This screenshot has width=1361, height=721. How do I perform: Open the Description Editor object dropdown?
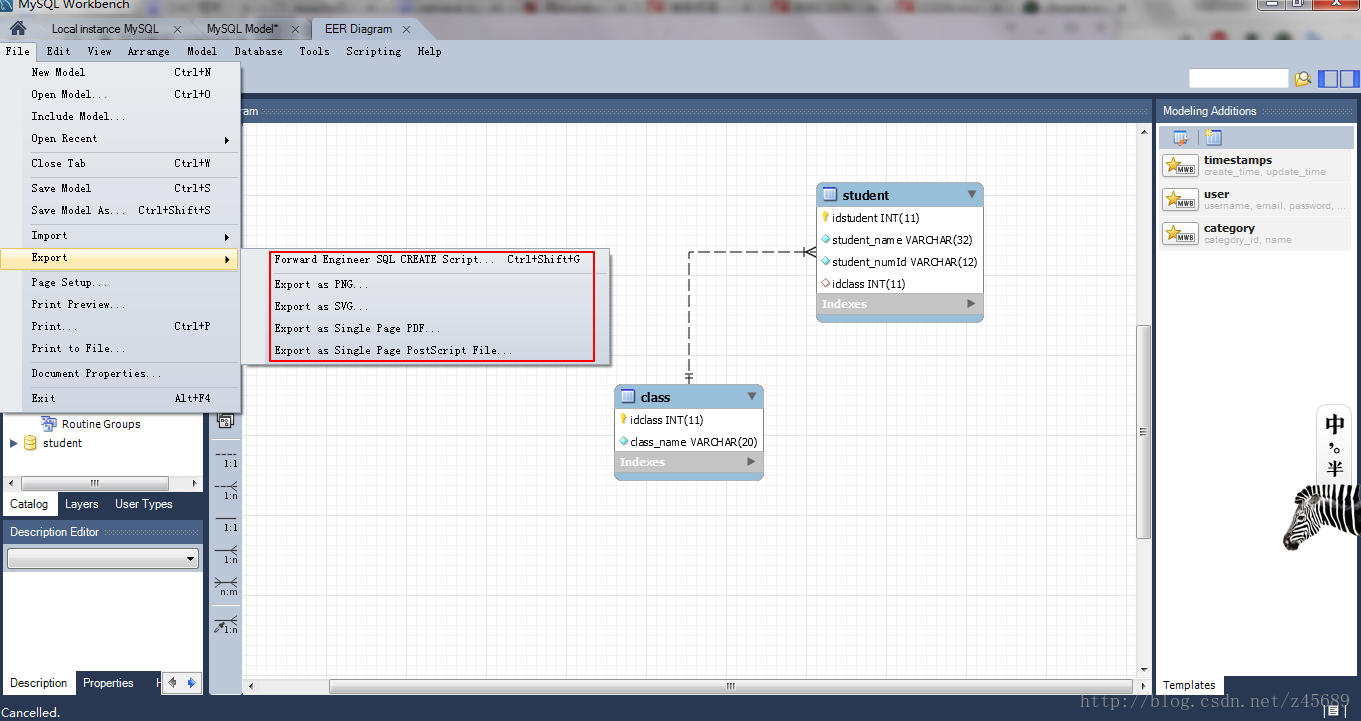coord(102,559)
